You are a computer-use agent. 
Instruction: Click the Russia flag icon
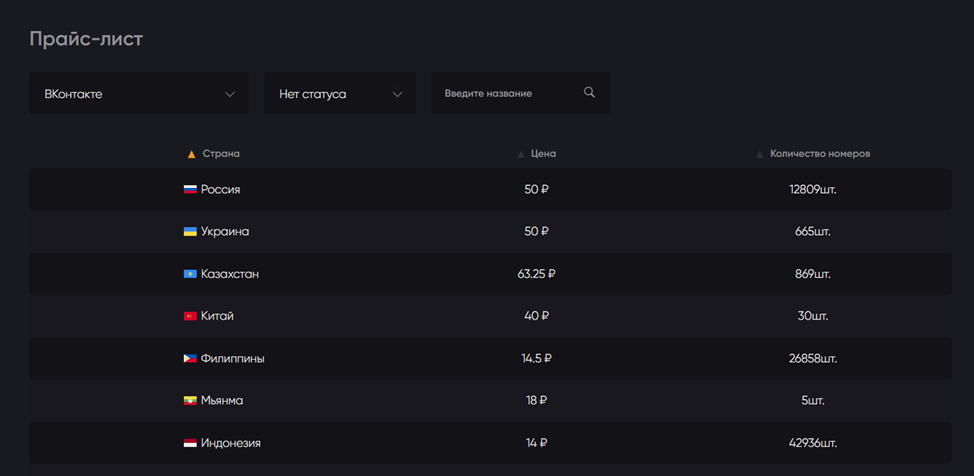coord(190,190)
